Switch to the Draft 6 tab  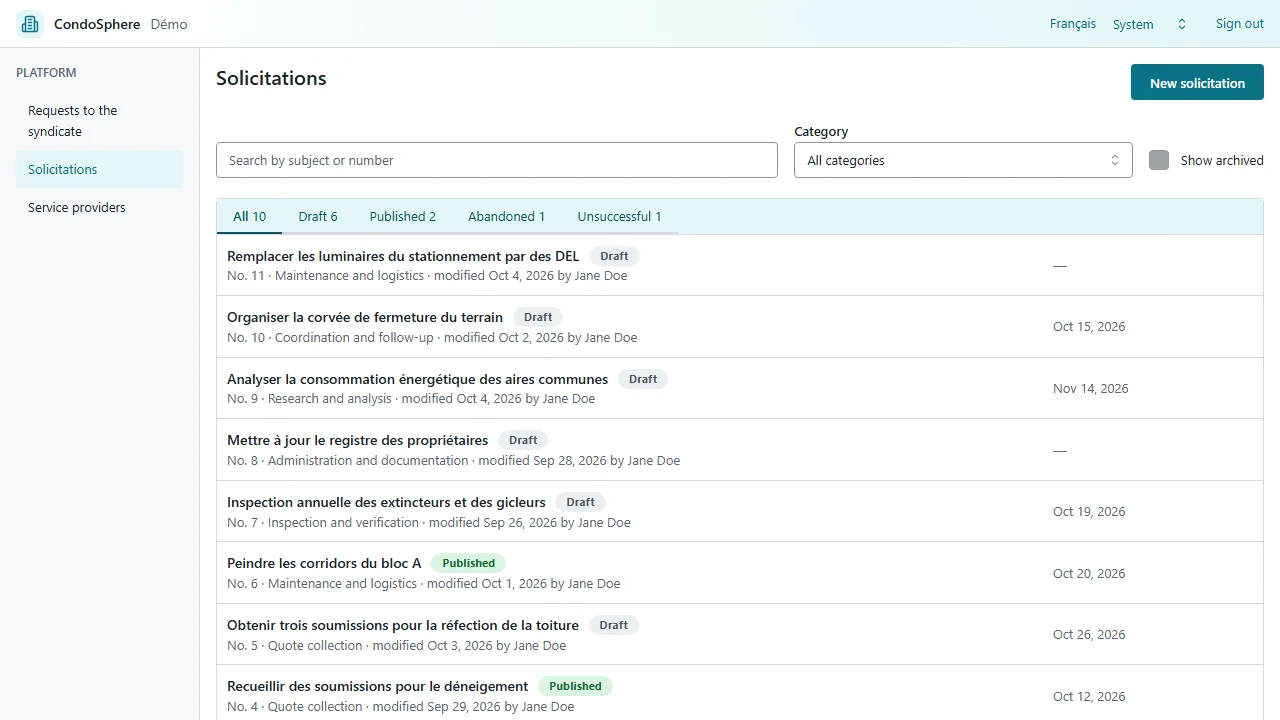[x=318, y=216]
